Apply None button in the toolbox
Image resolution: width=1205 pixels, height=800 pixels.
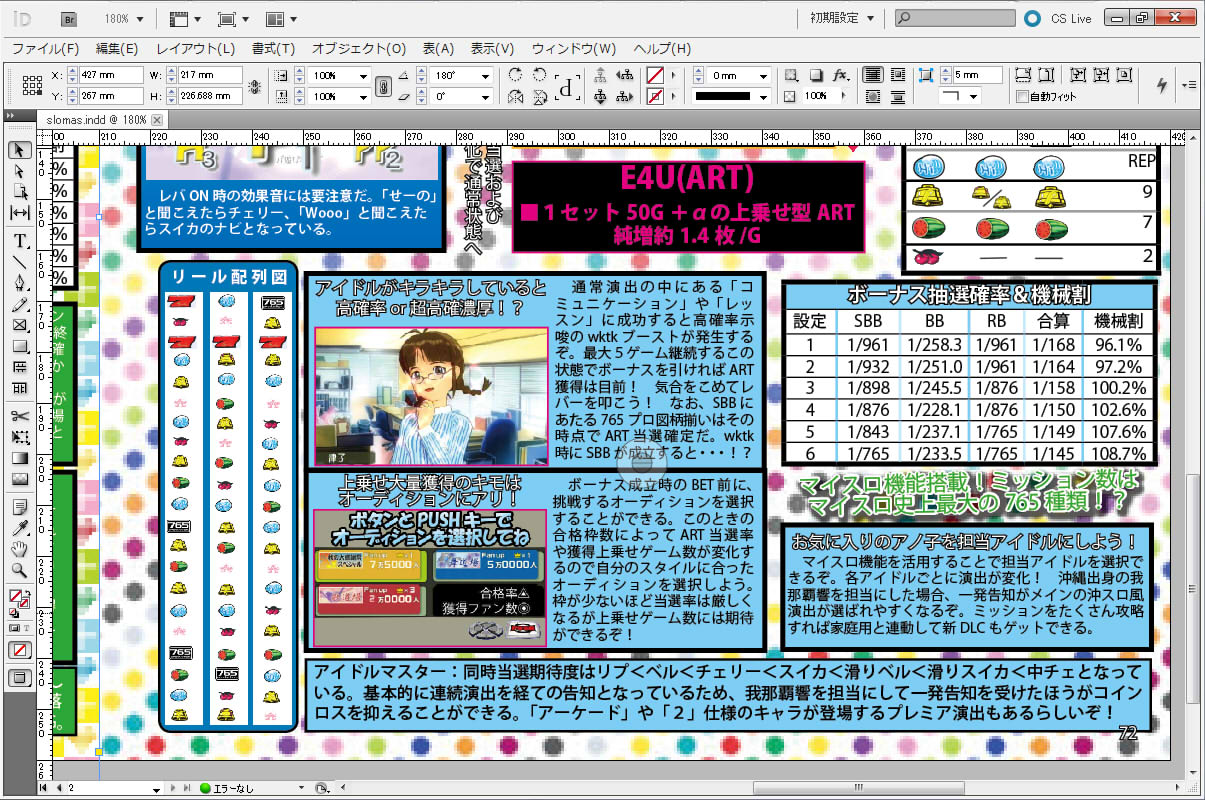pos(19,649)
